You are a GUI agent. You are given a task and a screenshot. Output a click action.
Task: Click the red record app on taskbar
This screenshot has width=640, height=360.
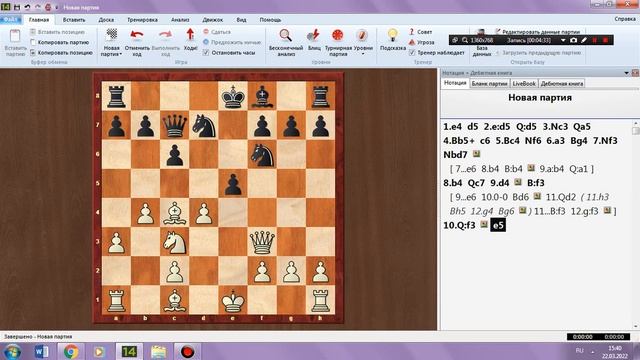point(187,351)
